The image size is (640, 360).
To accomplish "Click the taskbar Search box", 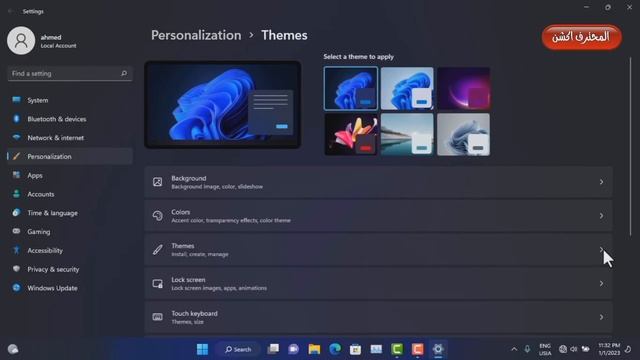I will [x=238, y=349].
